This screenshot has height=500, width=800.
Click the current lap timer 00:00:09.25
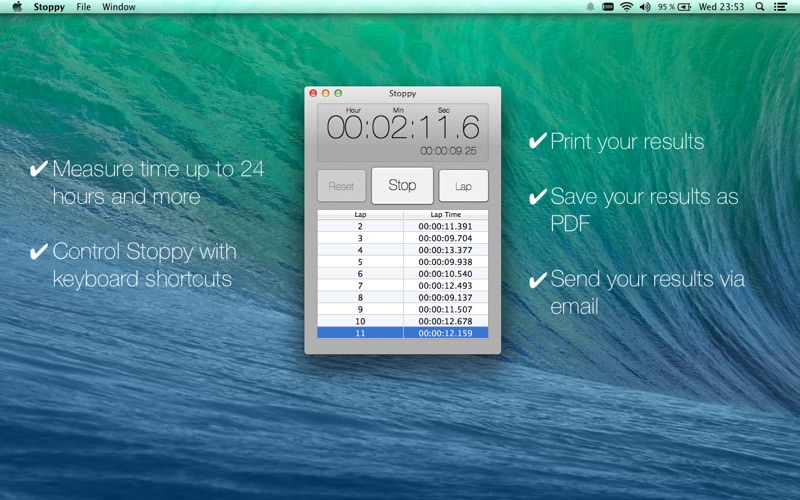pos(448,151)
